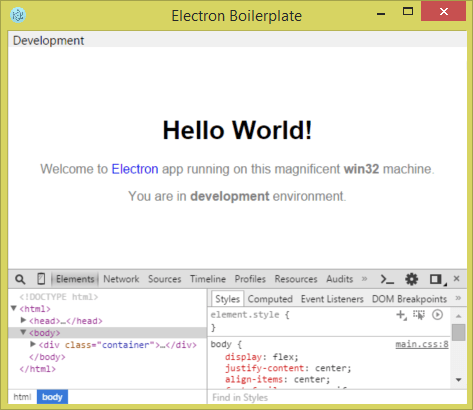Viewport: 473px width, 410px height.
Task: Select the Styles sidebar tab
Action: pos(227,299)
